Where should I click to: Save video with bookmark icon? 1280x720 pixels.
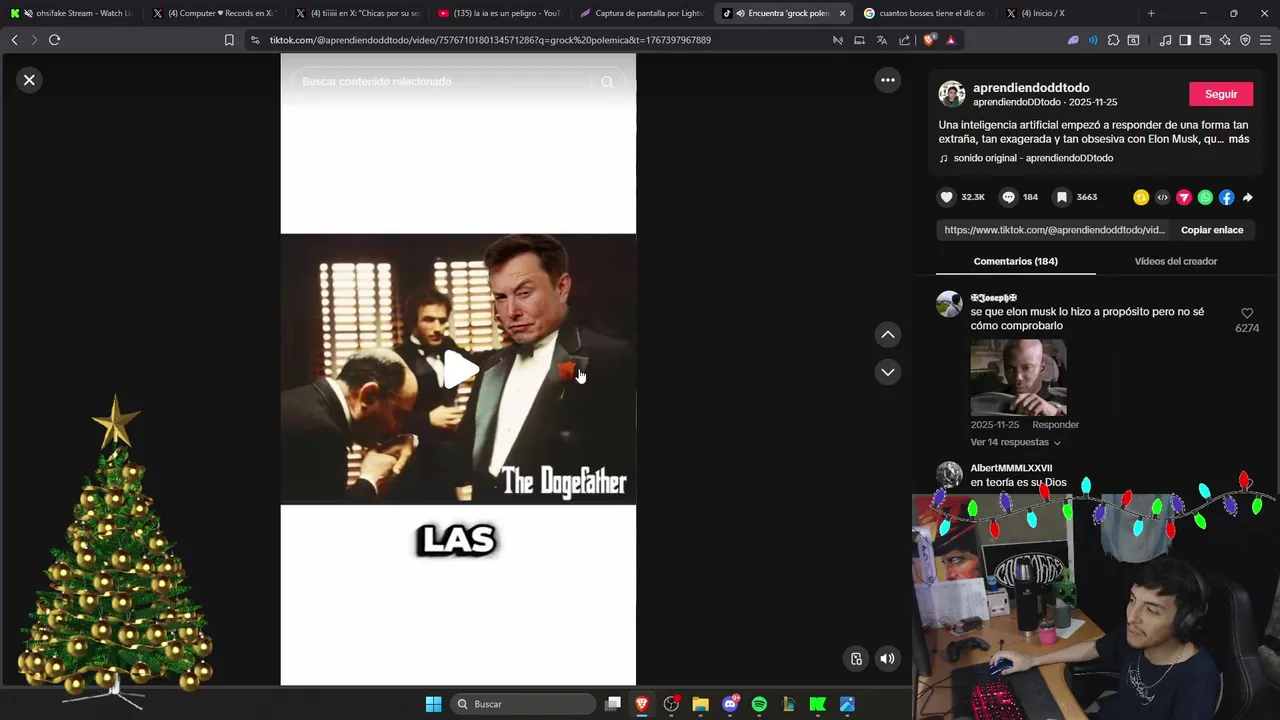tap(1062, 197)
